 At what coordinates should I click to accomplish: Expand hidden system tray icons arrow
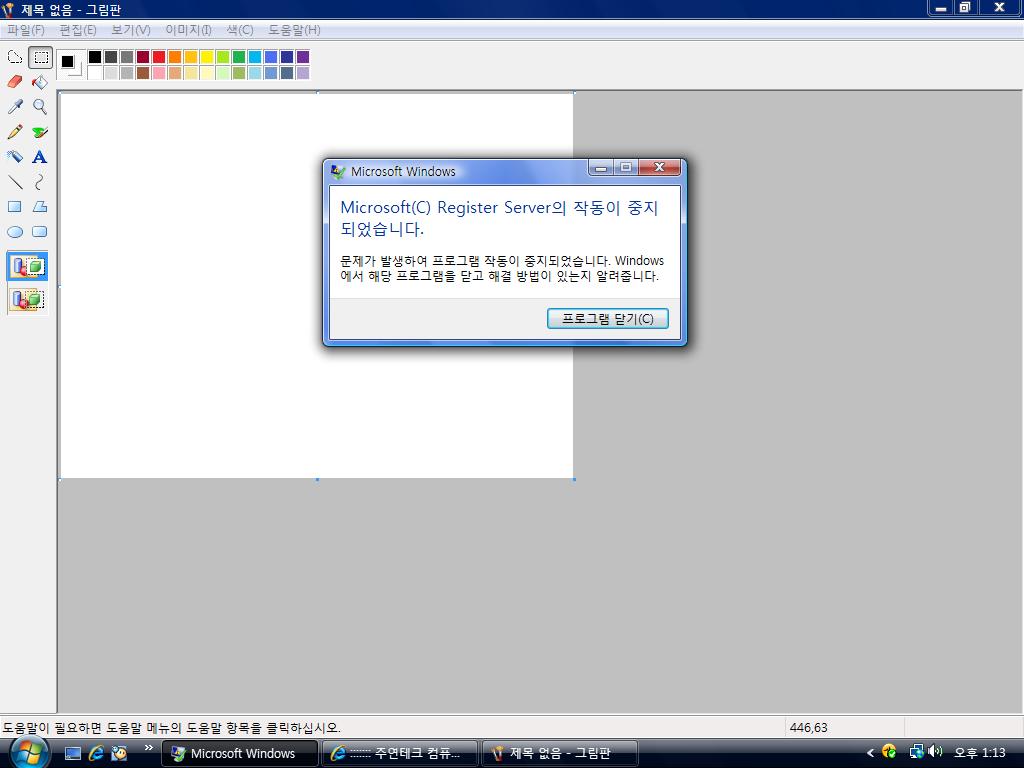[870, 753]
